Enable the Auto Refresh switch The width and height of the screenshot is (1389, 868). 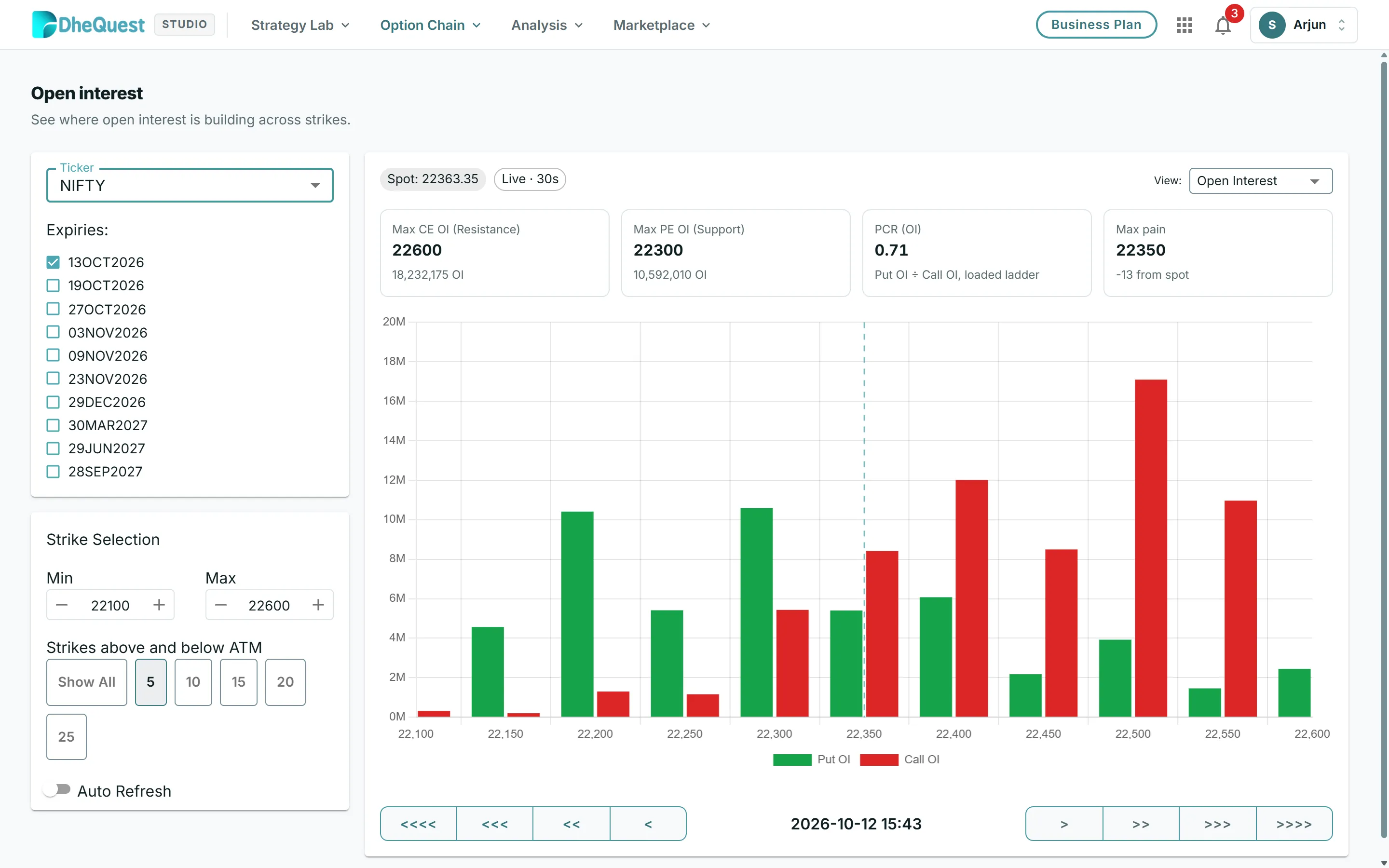[x=57, y=790]
